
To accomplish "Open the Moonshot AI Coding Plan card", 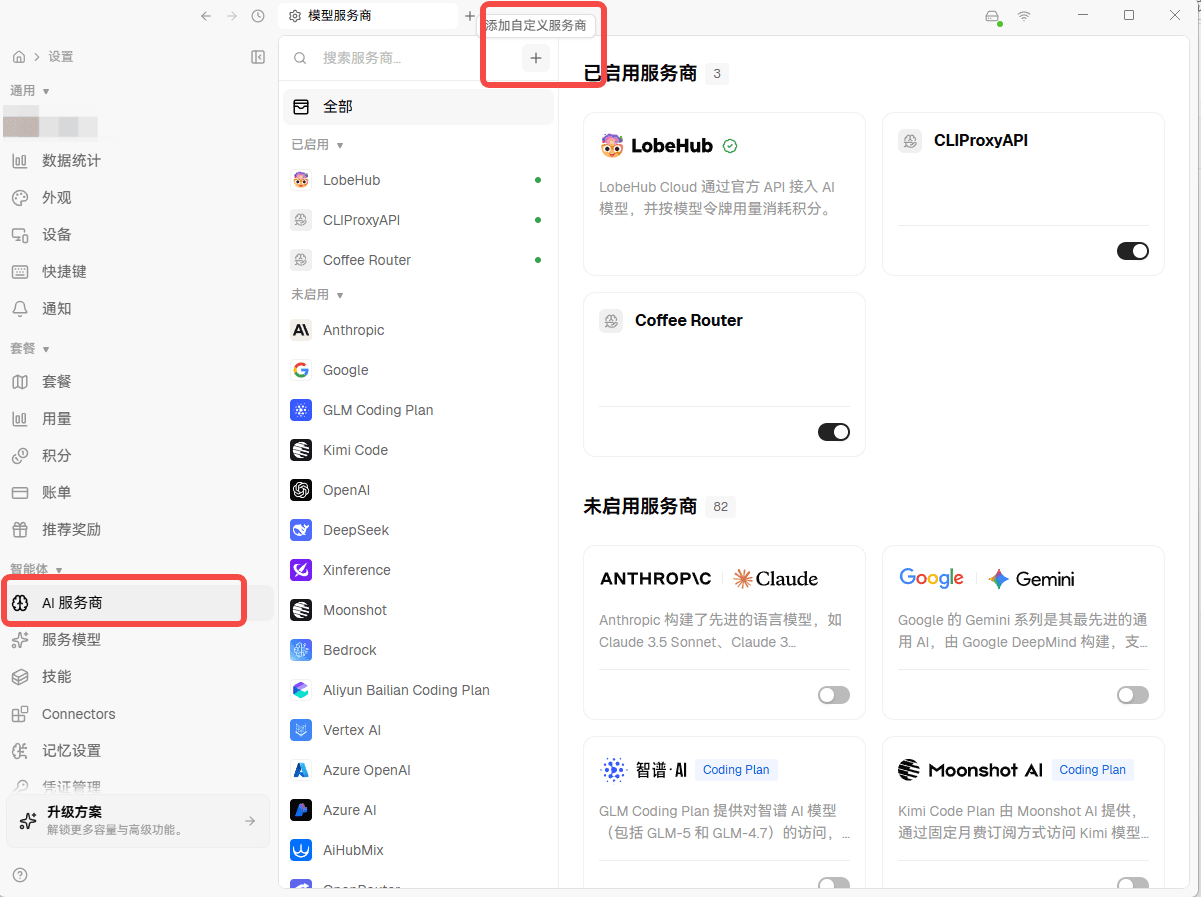I will click(1023, 812).
